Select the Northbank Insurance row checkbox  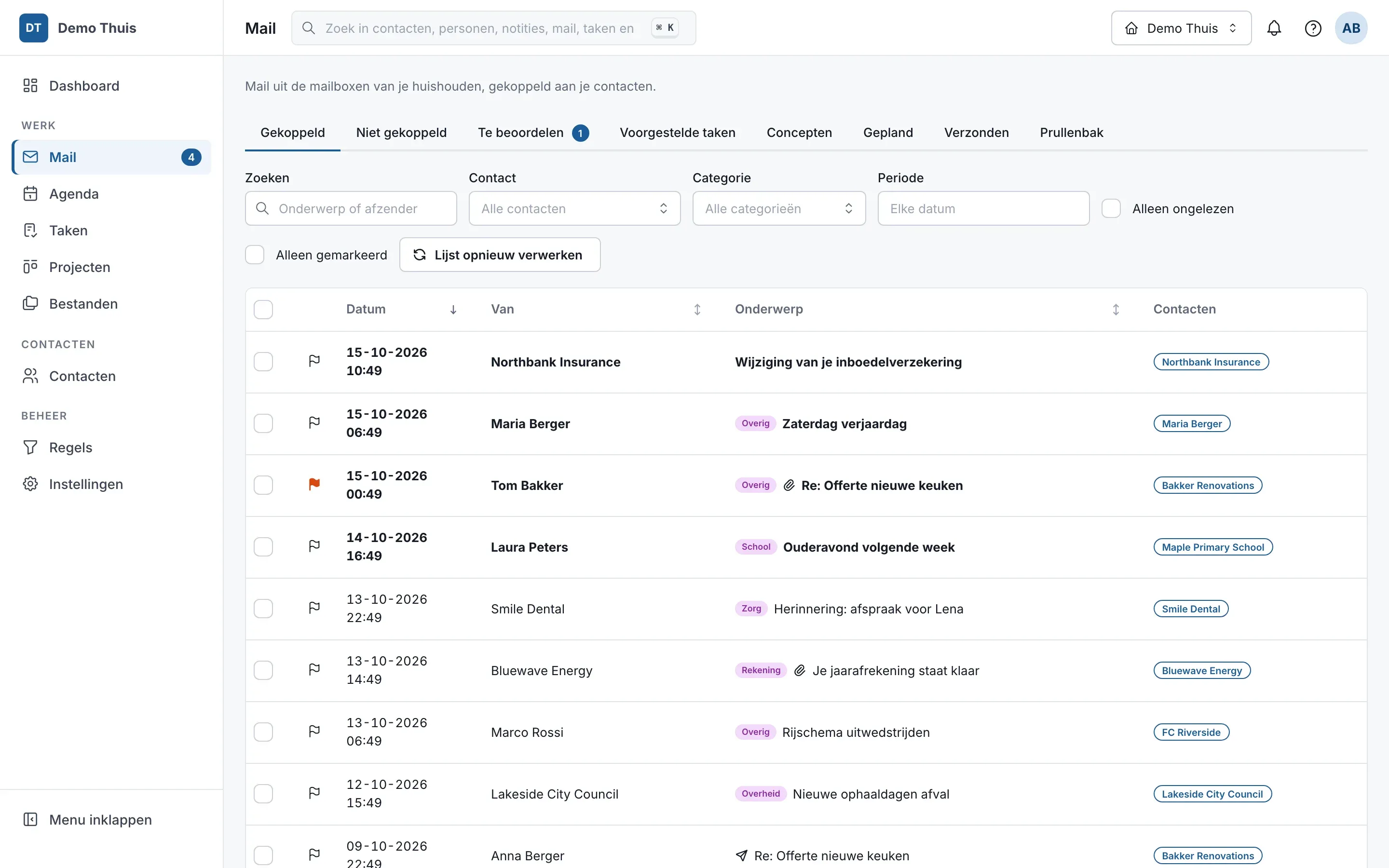[x=263, y=362]
